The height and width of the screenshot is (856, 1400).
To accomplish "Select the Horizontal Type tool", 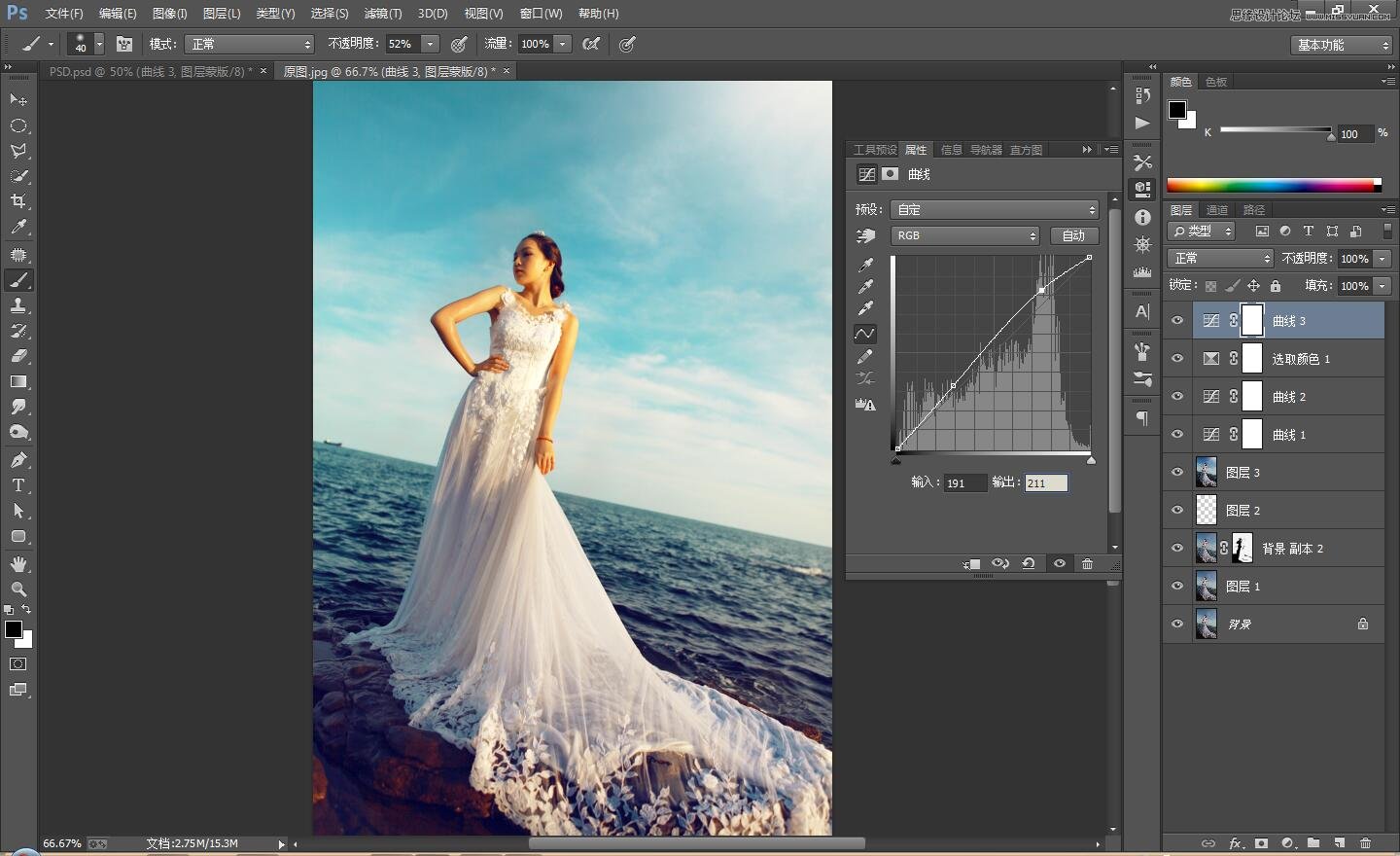I will pyautogui.click(x=18, y=485).
